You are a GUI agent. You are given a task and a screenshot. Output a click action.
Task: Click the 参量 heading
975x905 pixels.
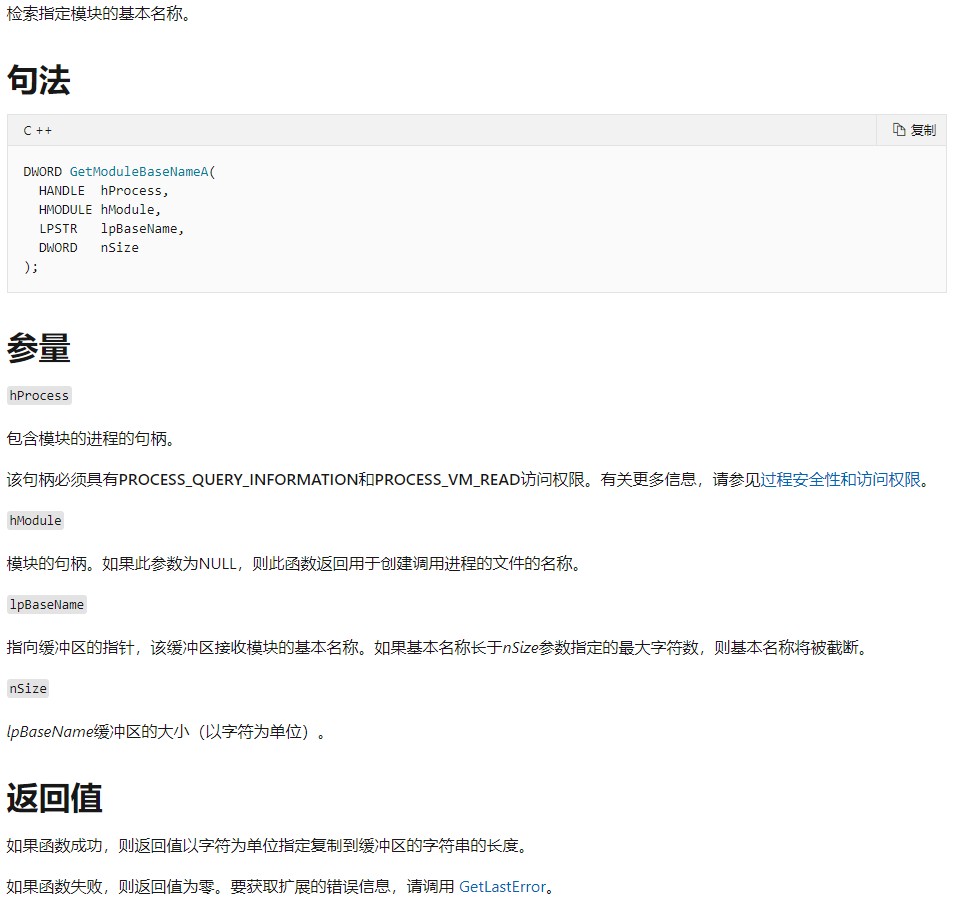pyautogui.click(x=39, y=348)
